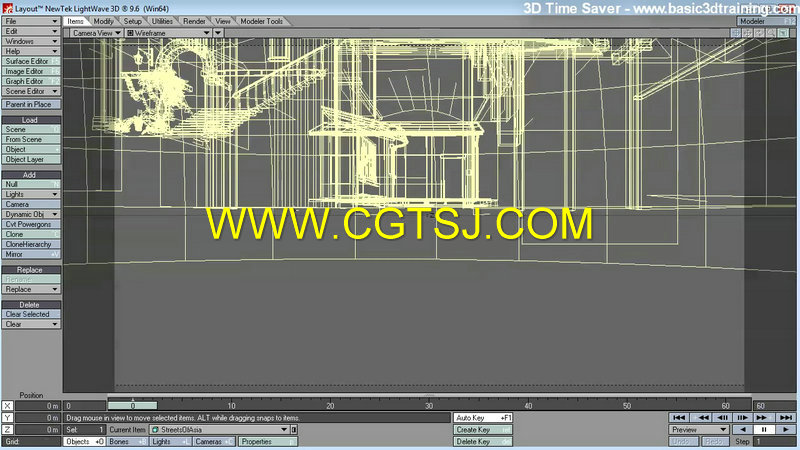Open the Camera View dropdown
This screenshot has width=800, height=450.
tap(96, 33)
